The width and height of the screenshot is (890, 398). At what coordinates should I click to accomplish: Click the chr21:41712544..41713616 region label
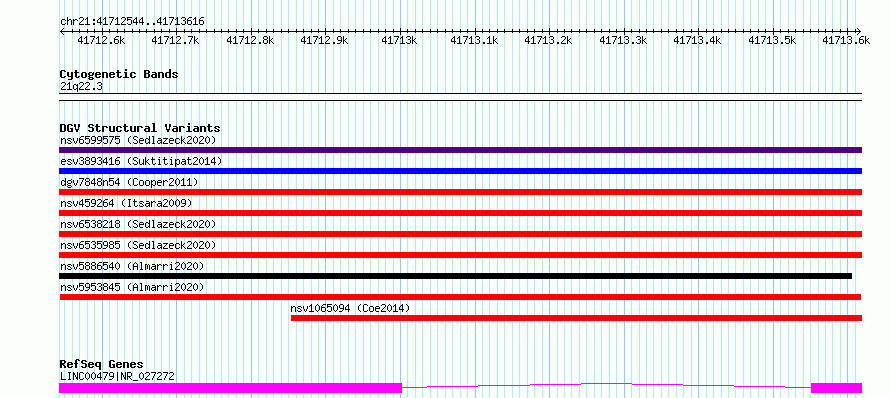pos(132,22)
